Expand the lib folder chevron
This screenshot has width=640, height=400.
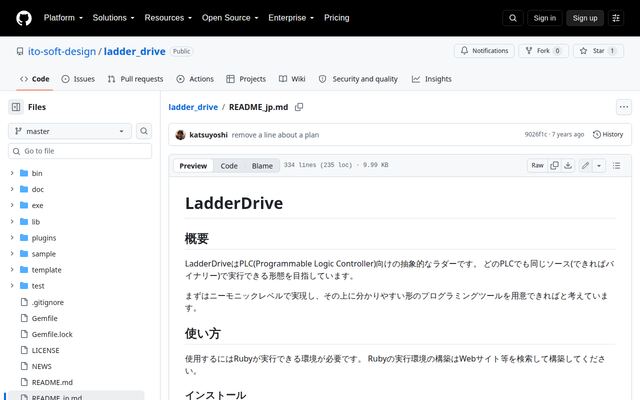coord(12,222)
